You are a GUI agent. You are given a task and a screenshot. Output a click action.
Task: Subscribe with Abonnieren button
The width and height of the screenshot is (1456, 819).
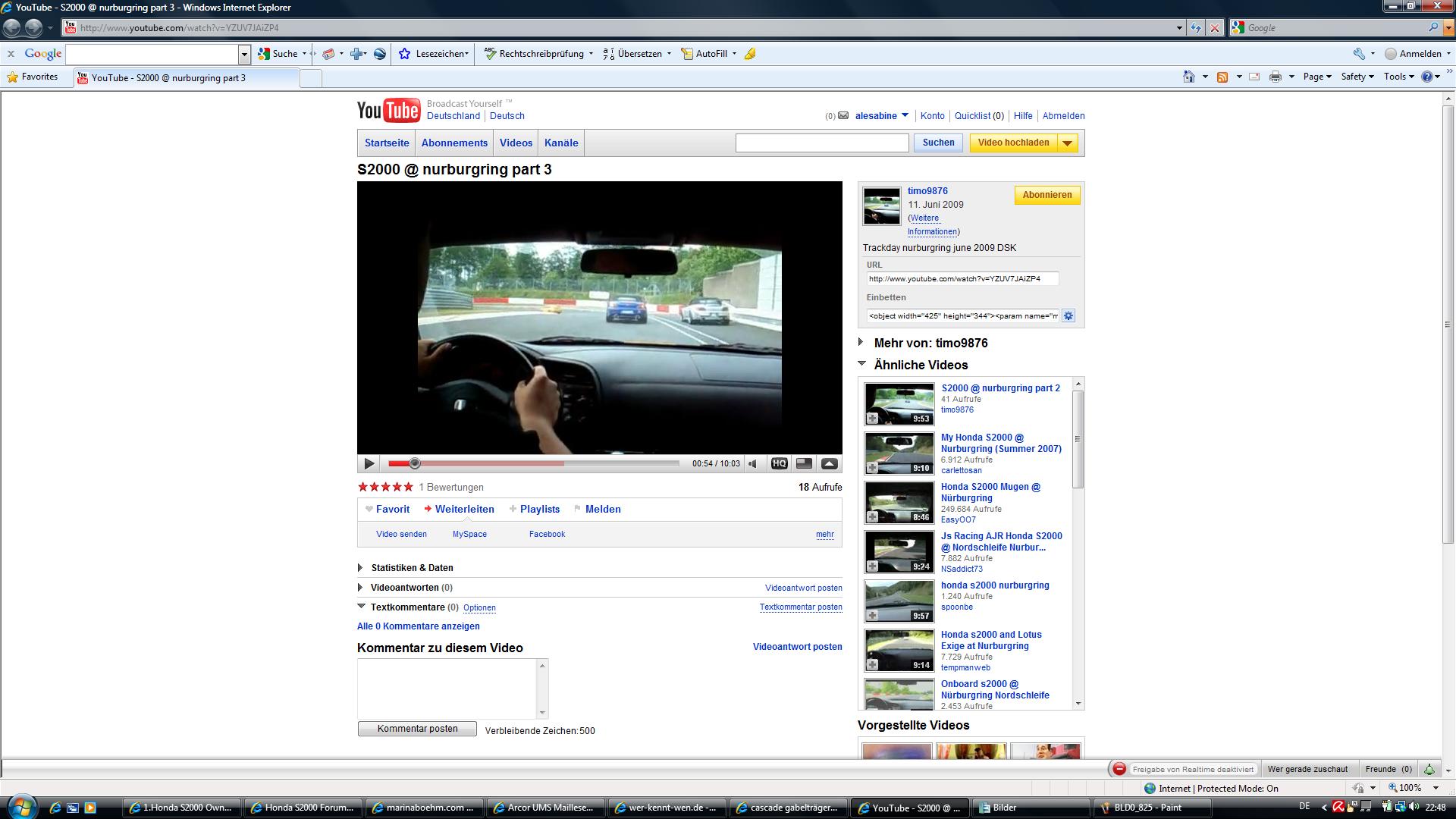point(1047,195)
